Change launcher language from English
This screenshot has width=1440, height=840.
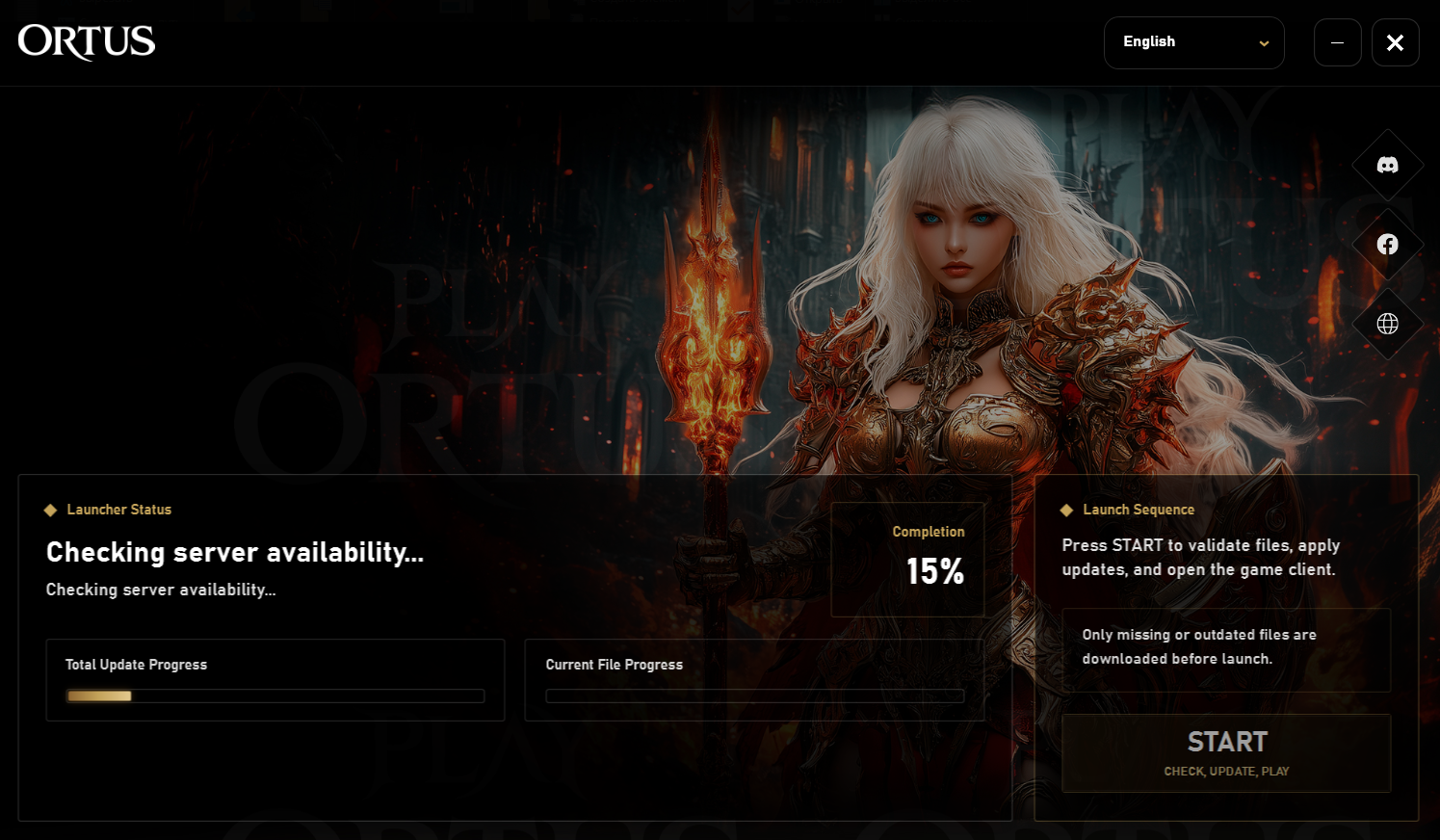1193,42
